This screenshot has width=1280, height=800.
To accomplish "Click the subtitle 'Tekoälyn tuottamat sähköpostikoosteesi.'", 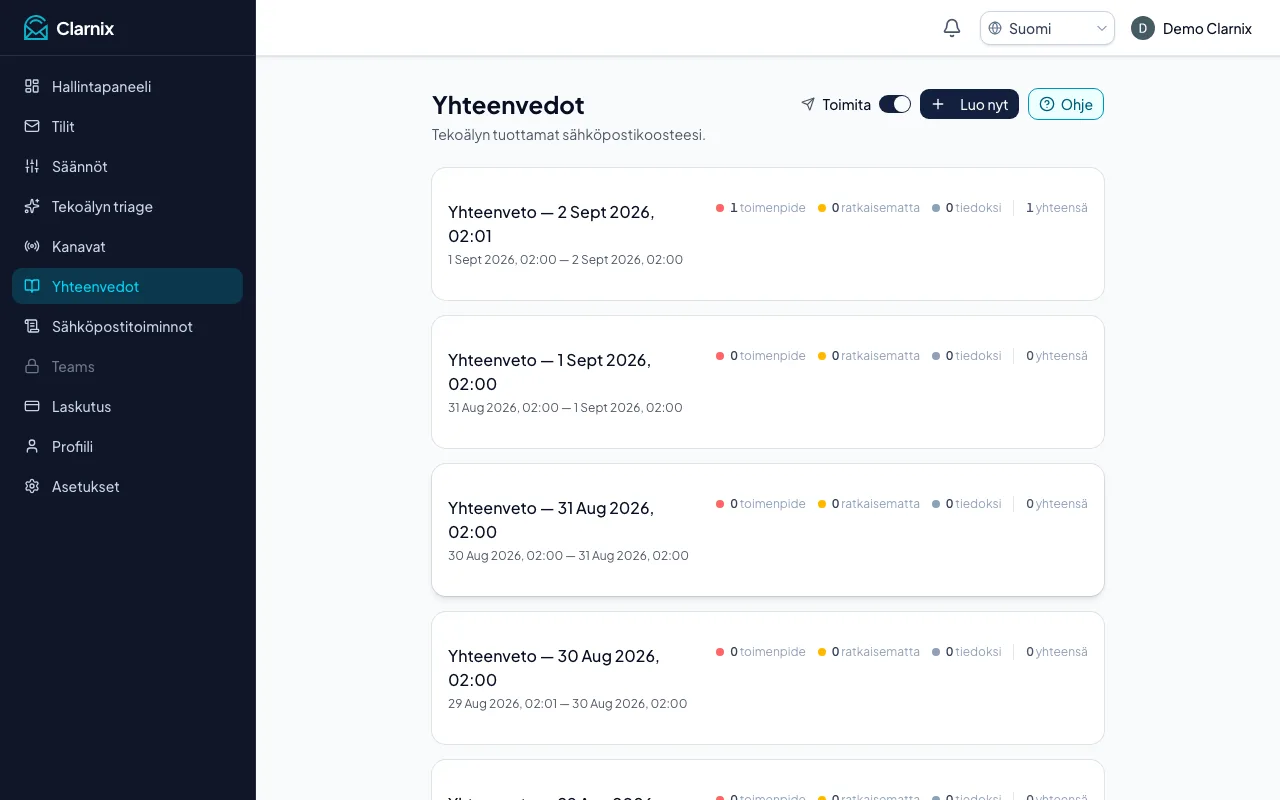I will [x=569, y=135].
